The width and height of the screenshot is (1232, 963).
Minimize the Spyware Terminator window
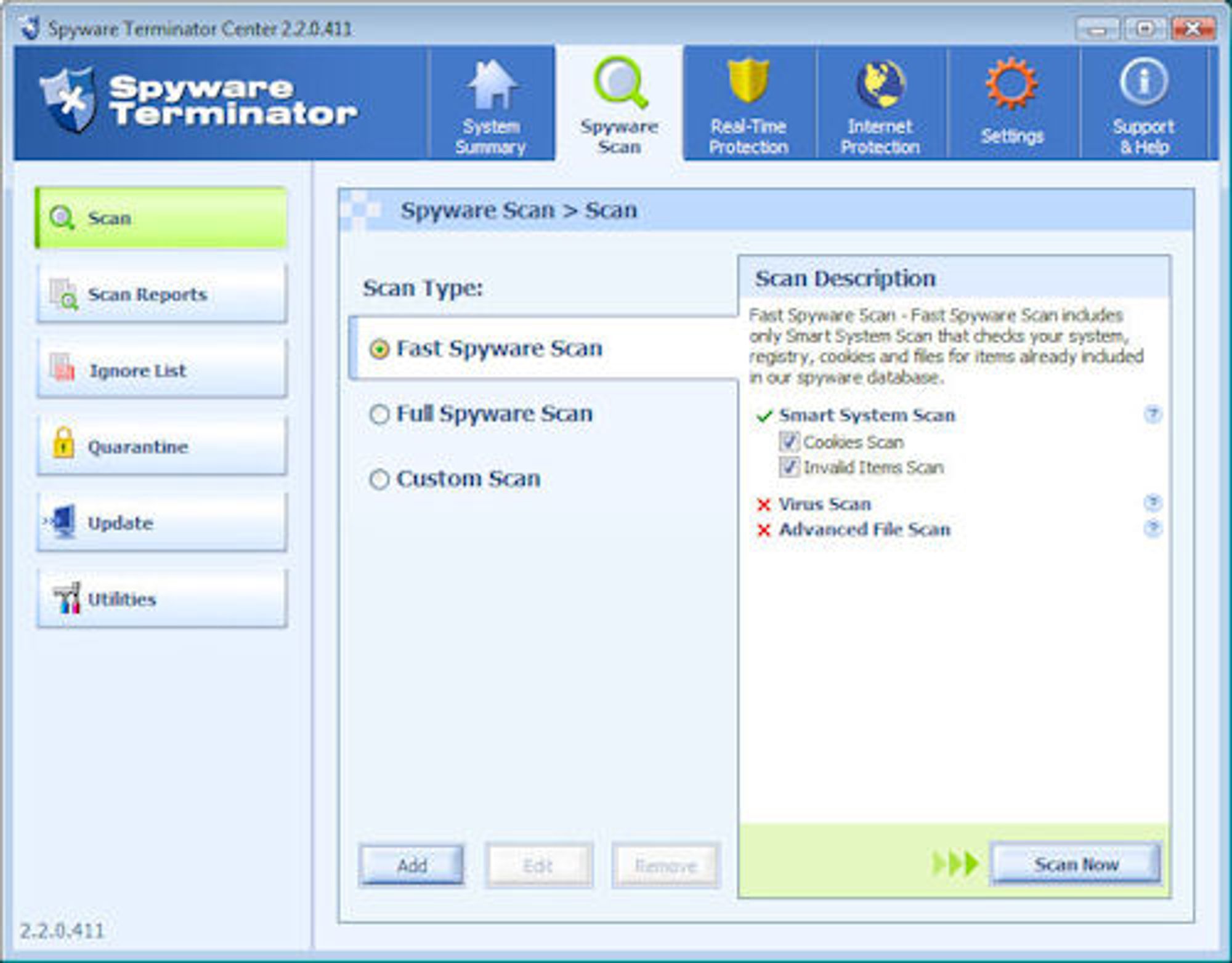coord(1098,29)
